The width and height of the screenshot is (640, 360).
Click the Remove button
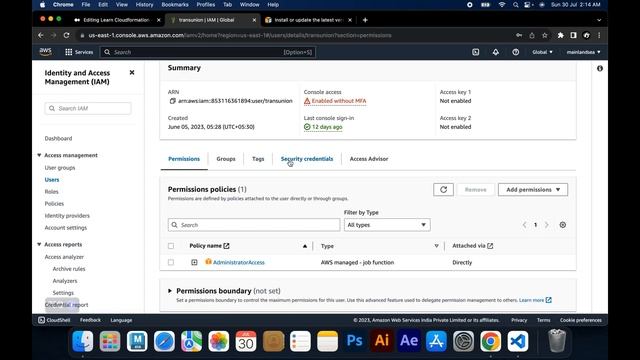pos(476,189)
